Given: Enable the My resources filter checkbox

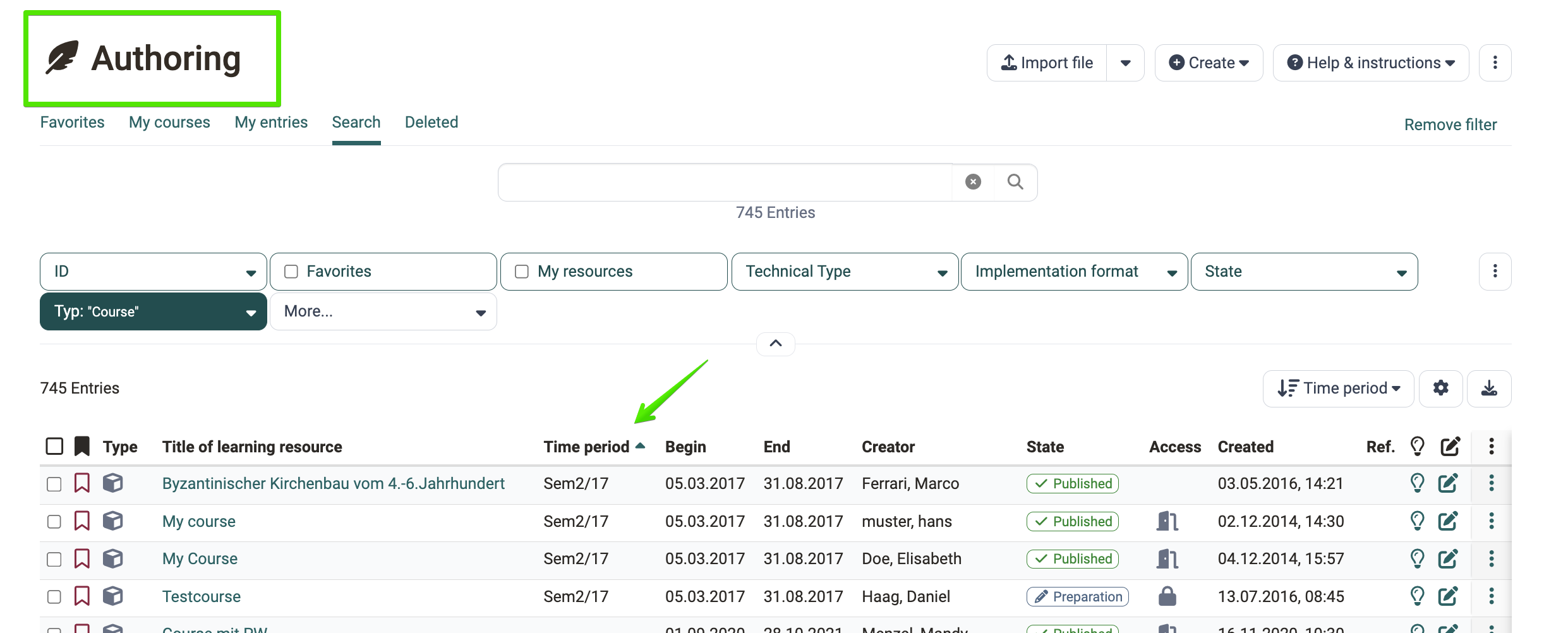Looking at the screenshot, I should 522,272.
